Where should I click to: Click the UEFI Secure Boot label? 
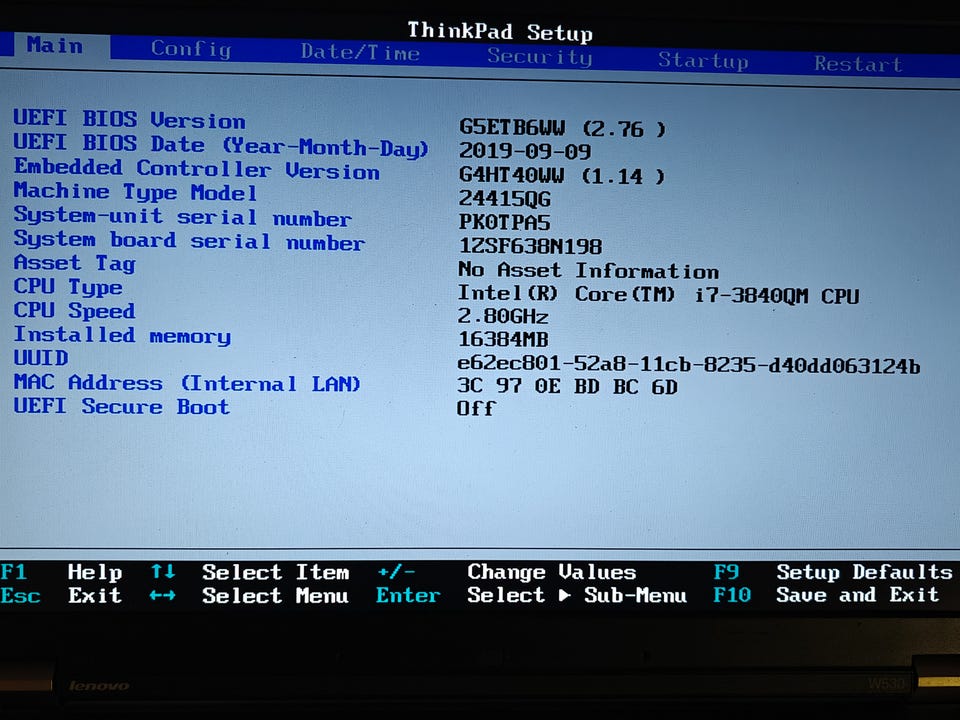coord(122,407)
